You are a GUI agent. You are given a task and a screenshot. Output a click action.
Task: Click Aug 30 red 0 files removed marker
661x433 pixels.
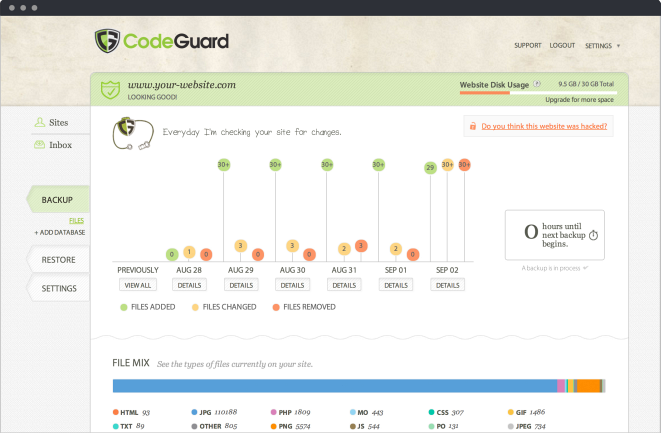click(309, 254)
